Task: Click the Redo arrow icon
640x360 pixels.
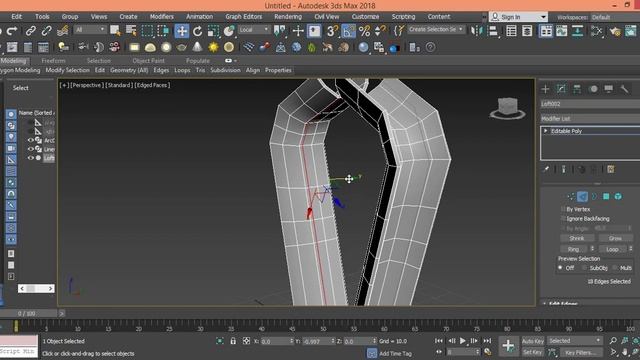Action: tap(12, 31)
